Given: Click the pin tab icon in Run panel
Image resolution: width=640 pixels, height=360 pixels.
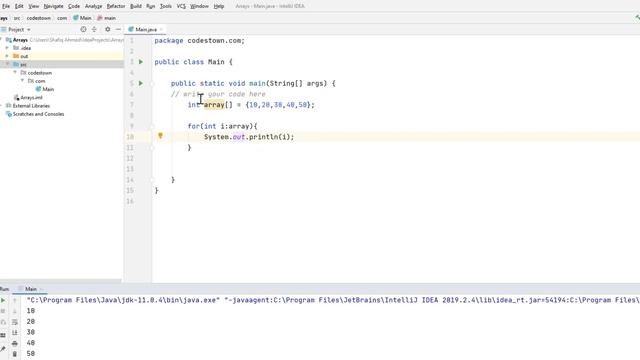Looking at the screenshot, I should 3,349.
